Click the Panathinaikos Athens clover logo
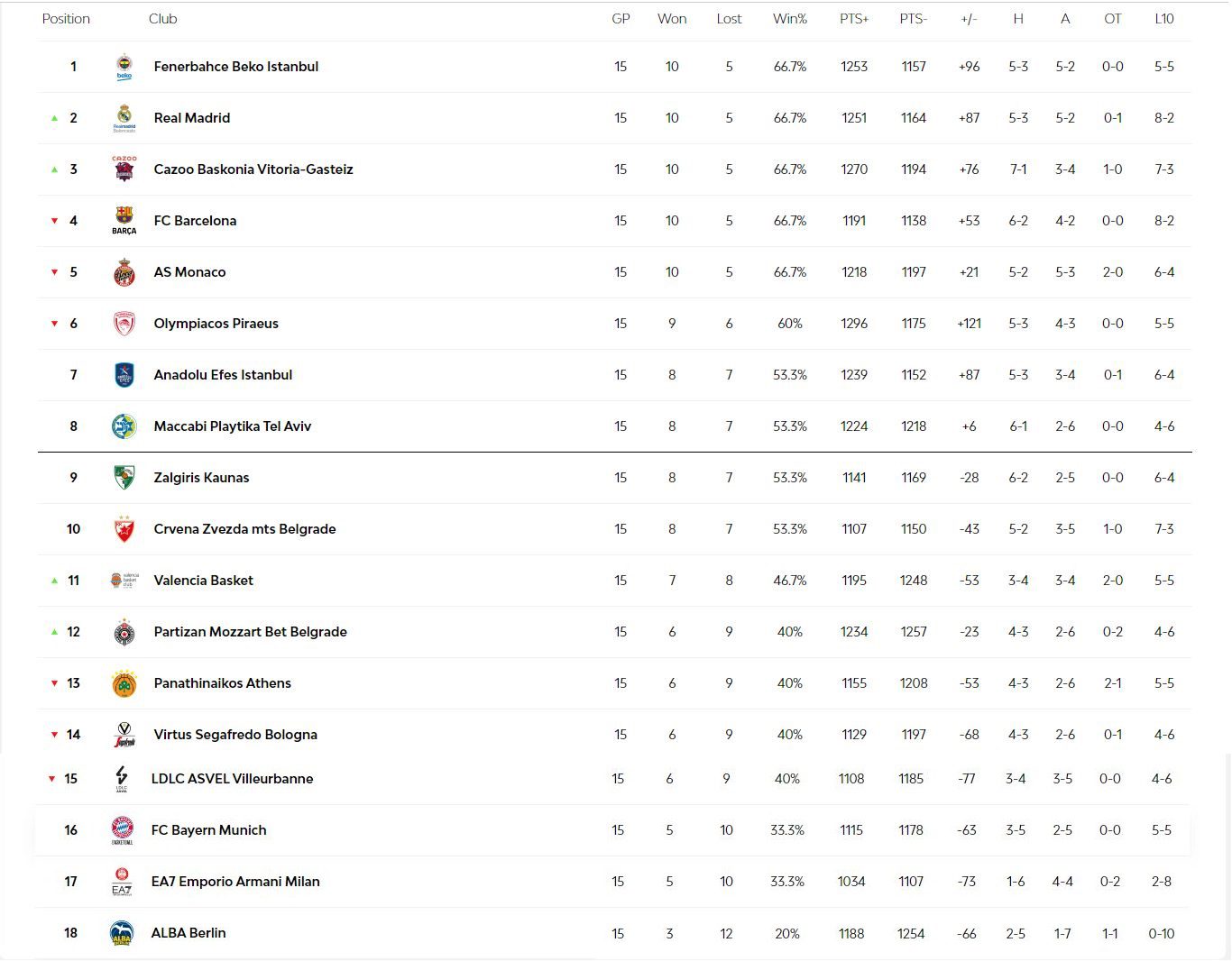 [124, 683]
